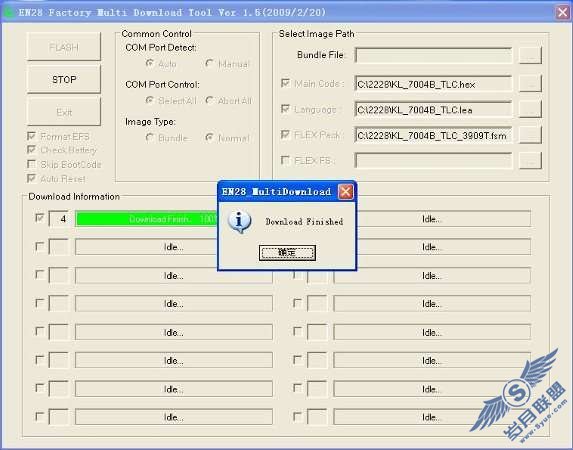Toggle the Auto Reset checkbox
The width and height of the screenshot is (573, 450).
click(32, 178)
